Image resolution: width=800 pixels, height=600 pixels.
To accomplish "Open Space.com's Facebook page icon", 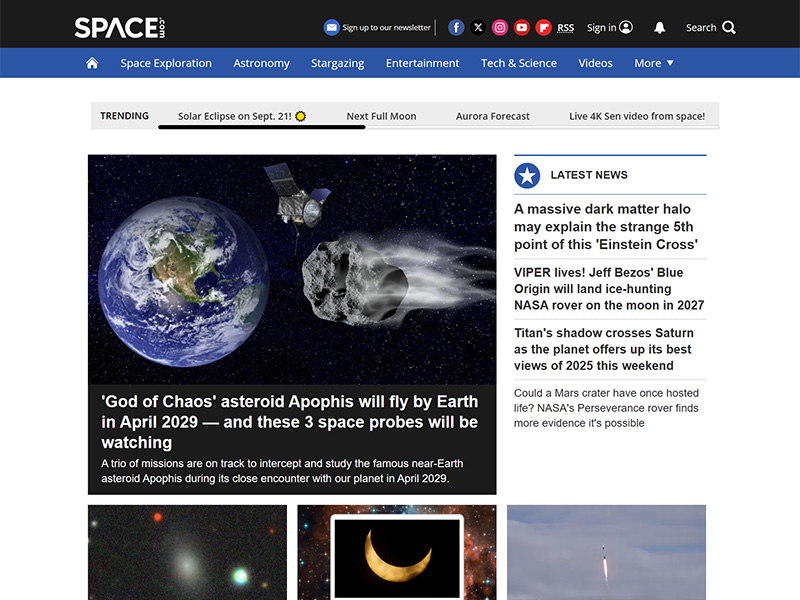I will [455, 27].
